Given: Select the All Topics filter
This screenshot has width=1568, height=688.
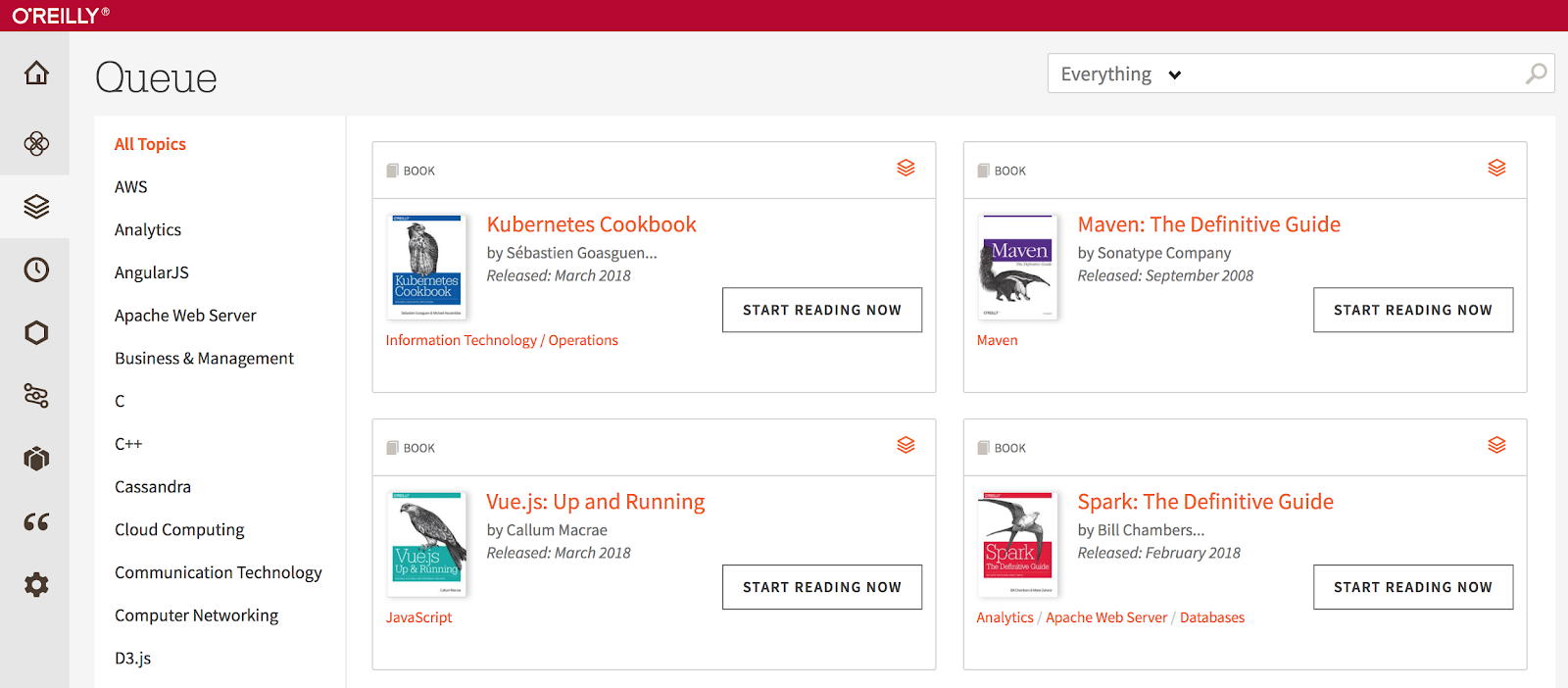Looking at the screenshot, I should pos(150,144).
